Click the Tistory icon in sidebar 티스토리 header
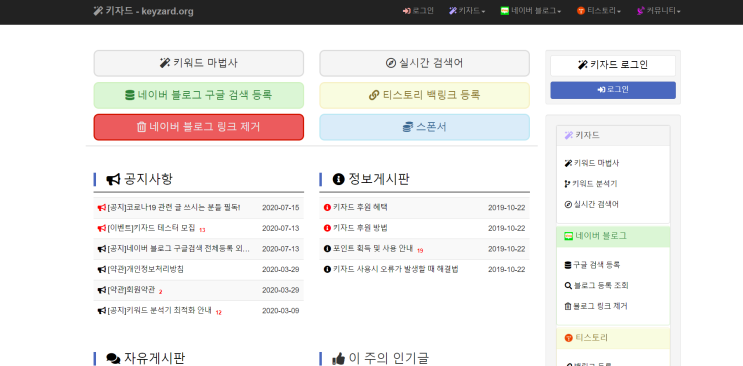 tap(569, 338)
